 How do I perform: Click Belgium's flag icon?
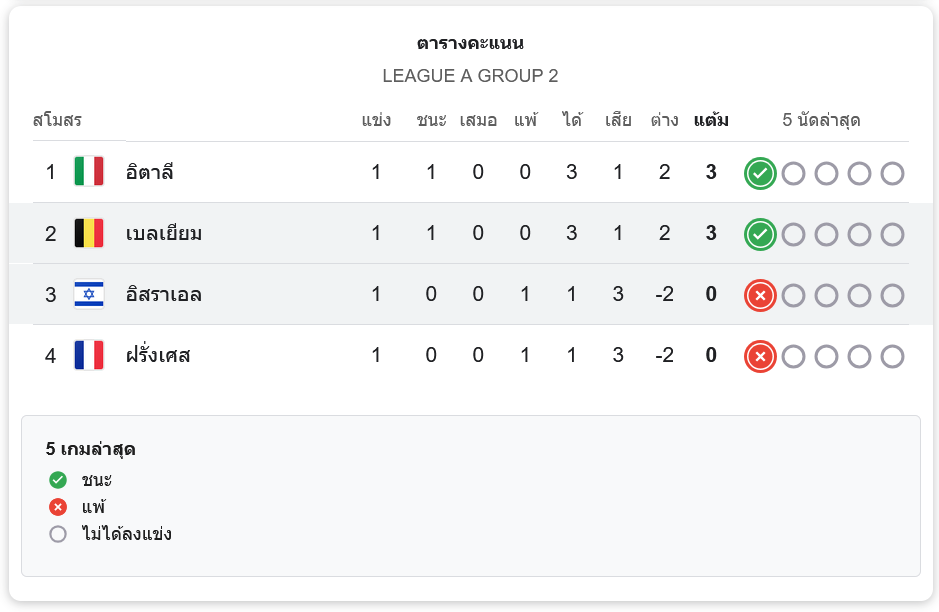tap(89, 234)
